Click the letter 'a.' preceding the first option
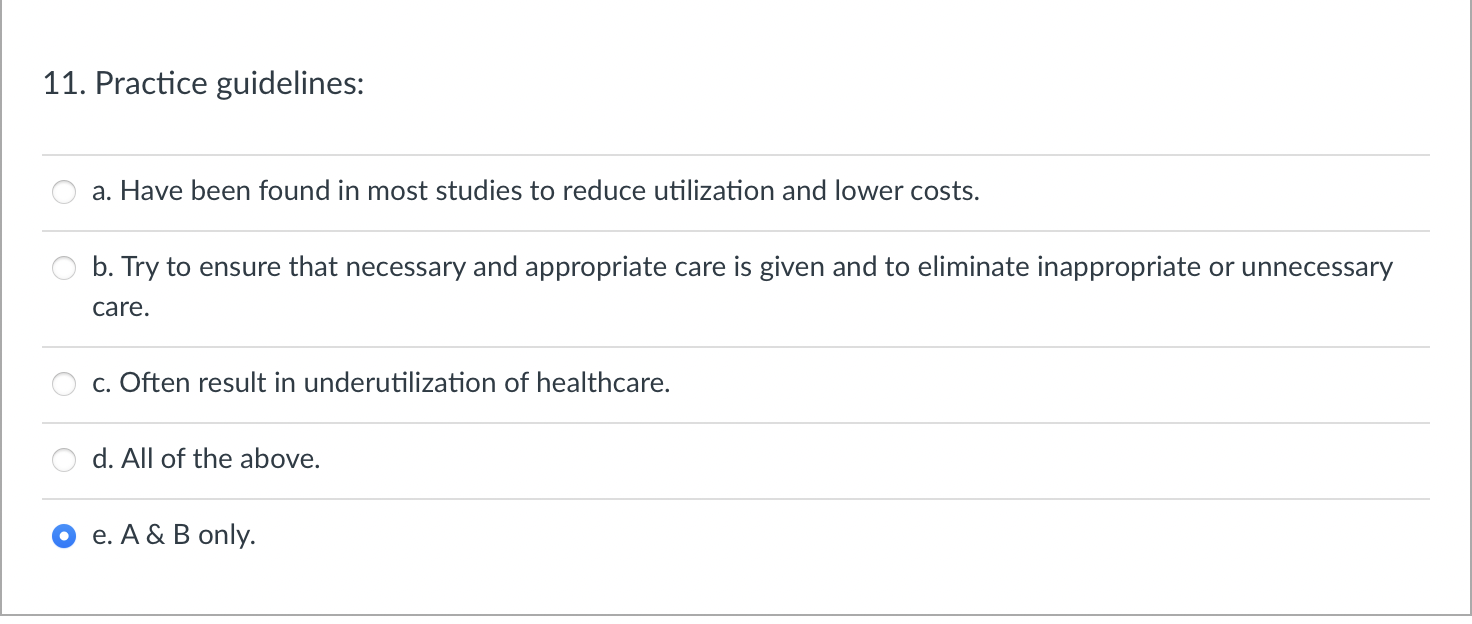This screenshot has width=1472, height=624. [100, 191]
